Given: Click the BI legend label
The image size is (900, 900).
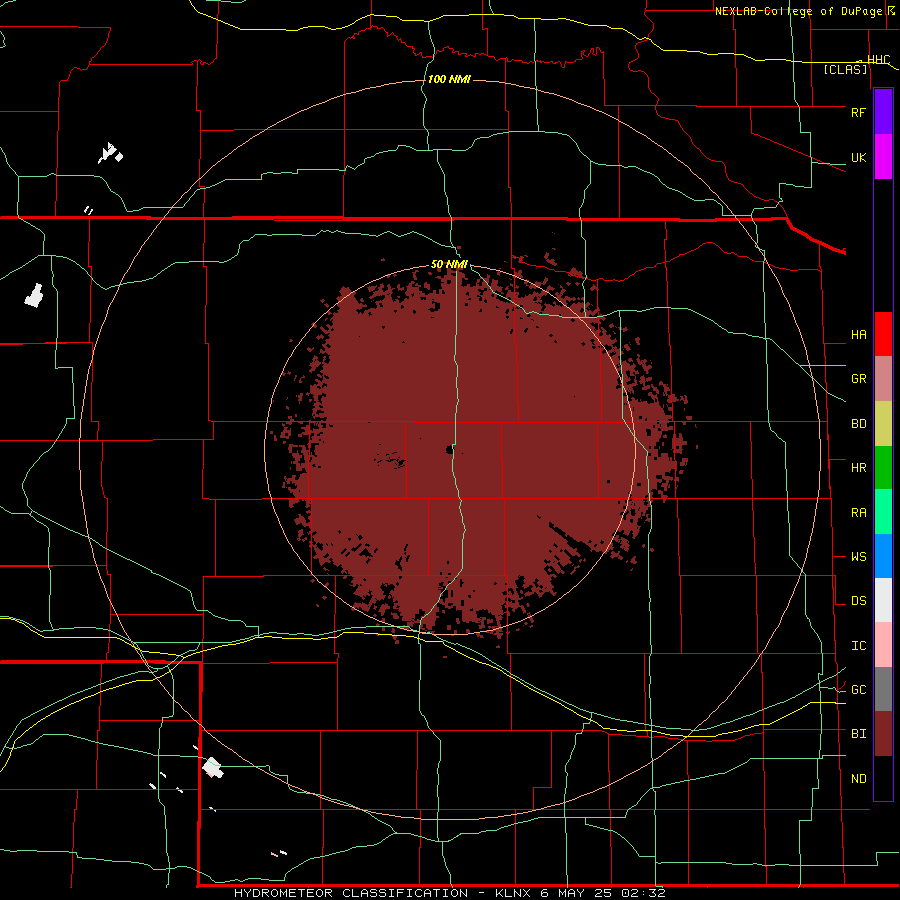Looking at the screenshot, I should (858, 734).
